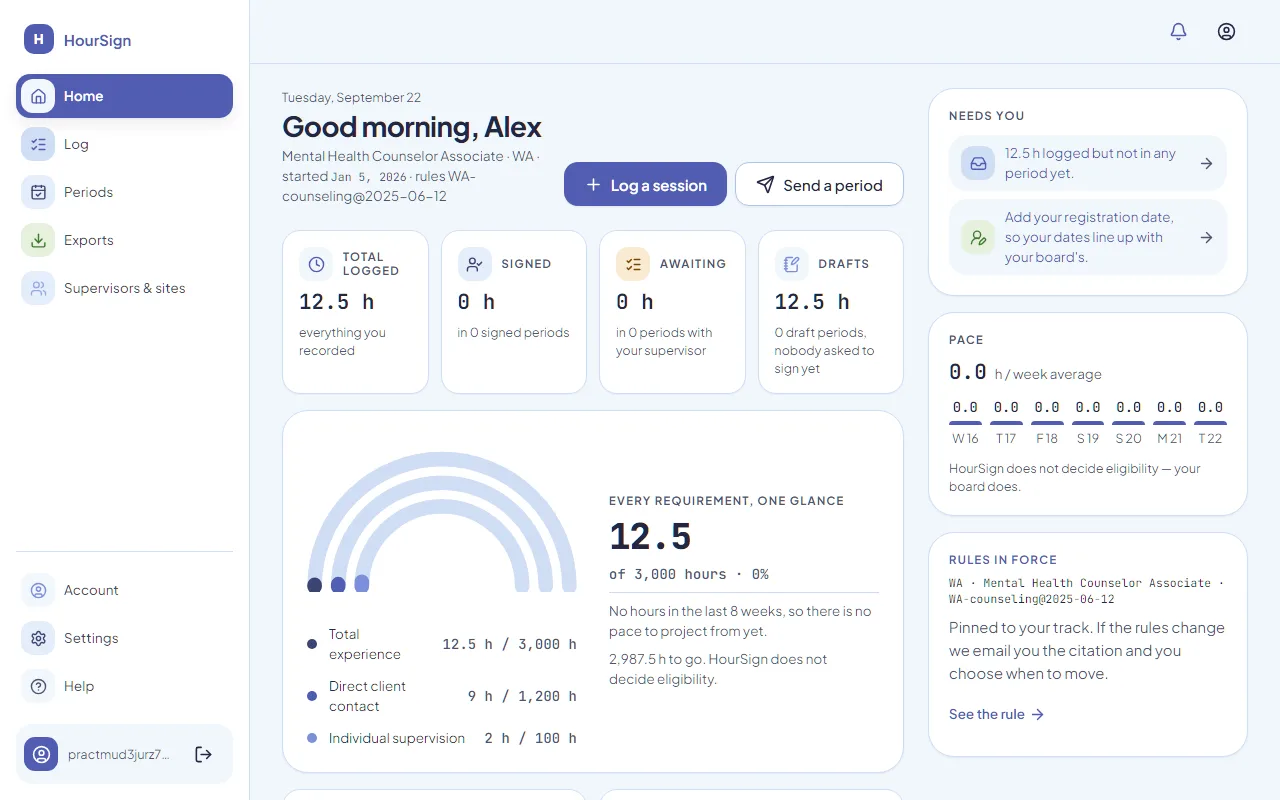
Task: Sign out using the logout arrow icon
Action: point(203,754)
